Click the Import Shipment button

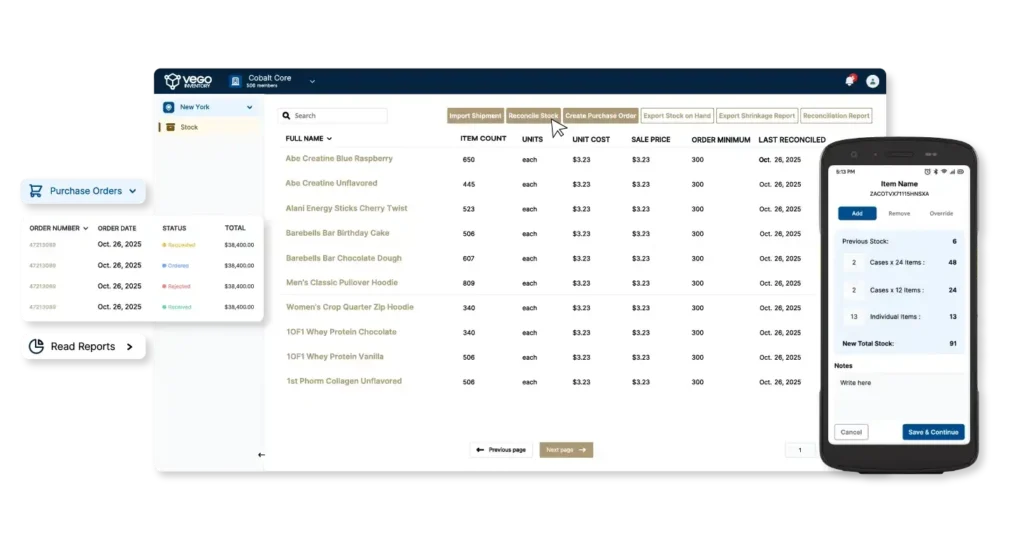(475, 116)
